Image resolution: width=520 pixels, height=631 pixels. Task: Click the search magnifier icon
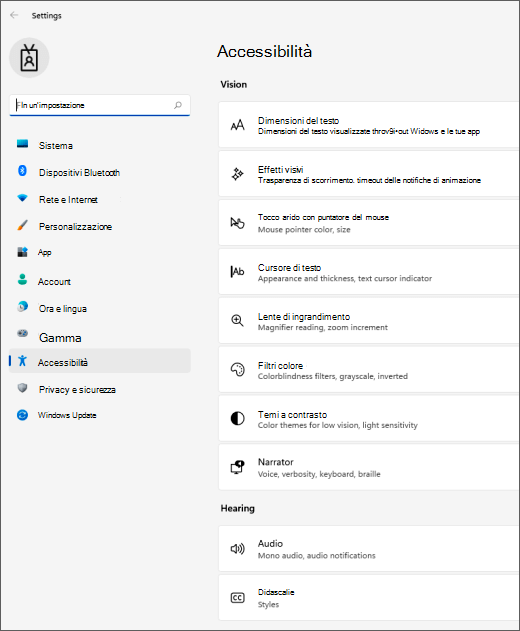(177, 105)
